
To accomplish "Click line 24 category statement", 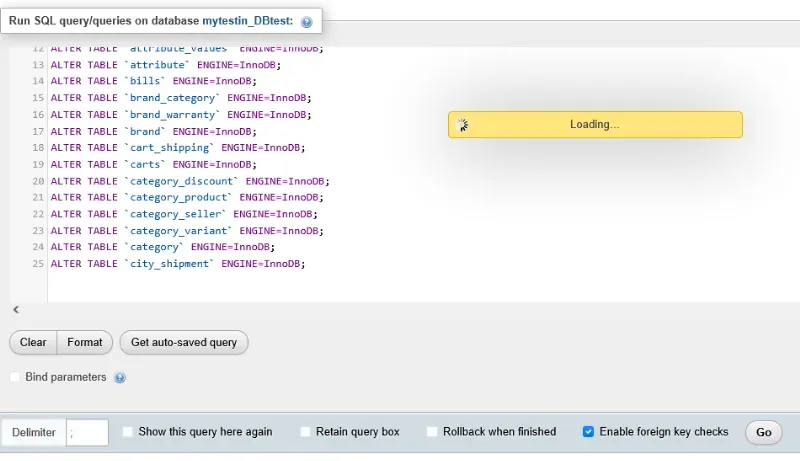I will point(163,247).
